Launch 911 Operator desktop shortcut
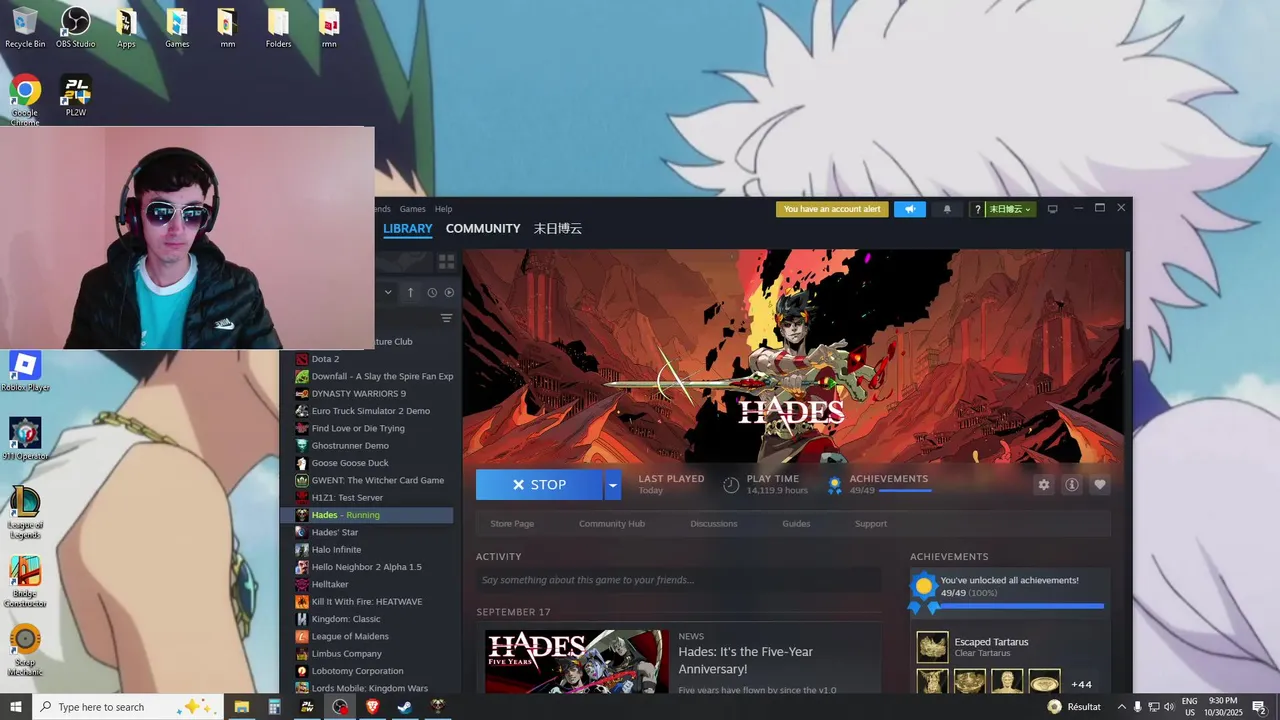The image size is (1280, 720). pos(25,439)
